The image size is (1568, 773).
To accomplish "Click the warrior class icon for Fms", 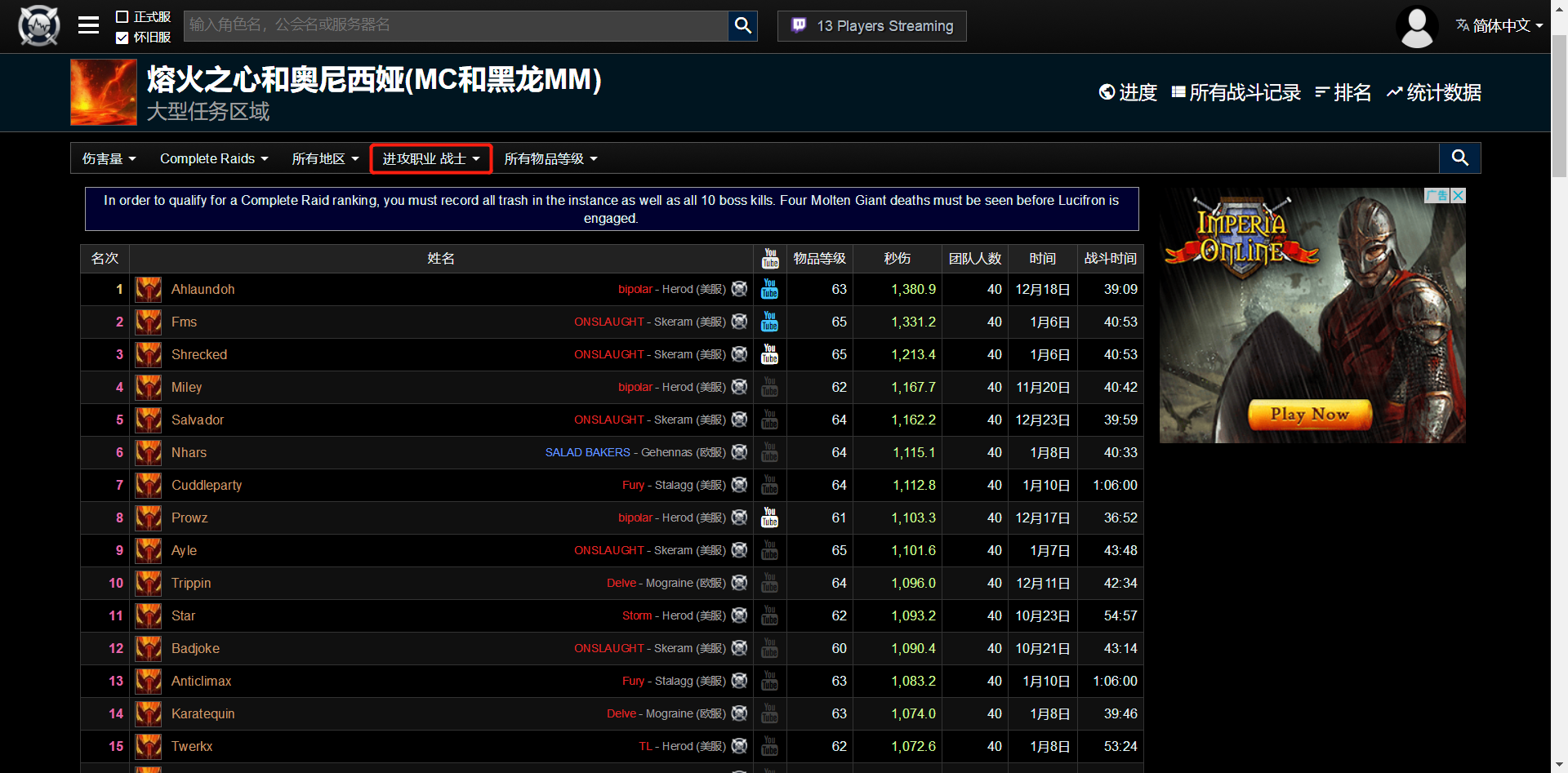I will point(149,322).
